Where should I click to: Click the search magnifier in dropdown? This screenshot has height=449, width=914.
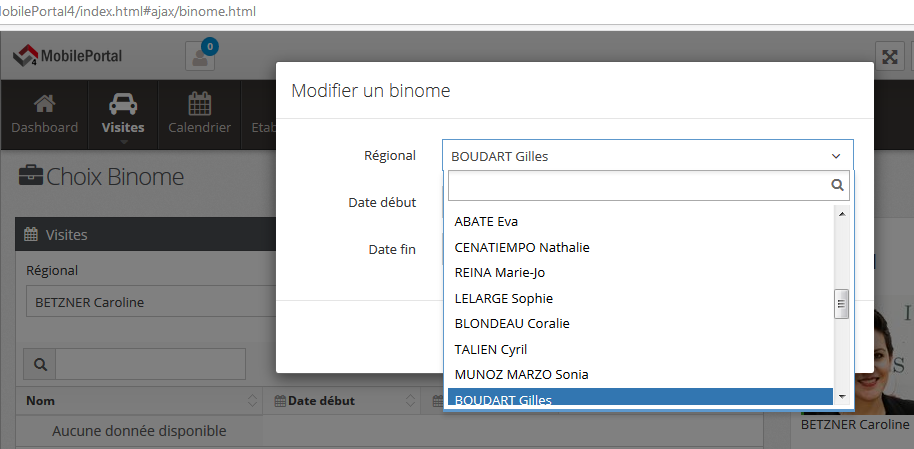click(x=838, y=185)
